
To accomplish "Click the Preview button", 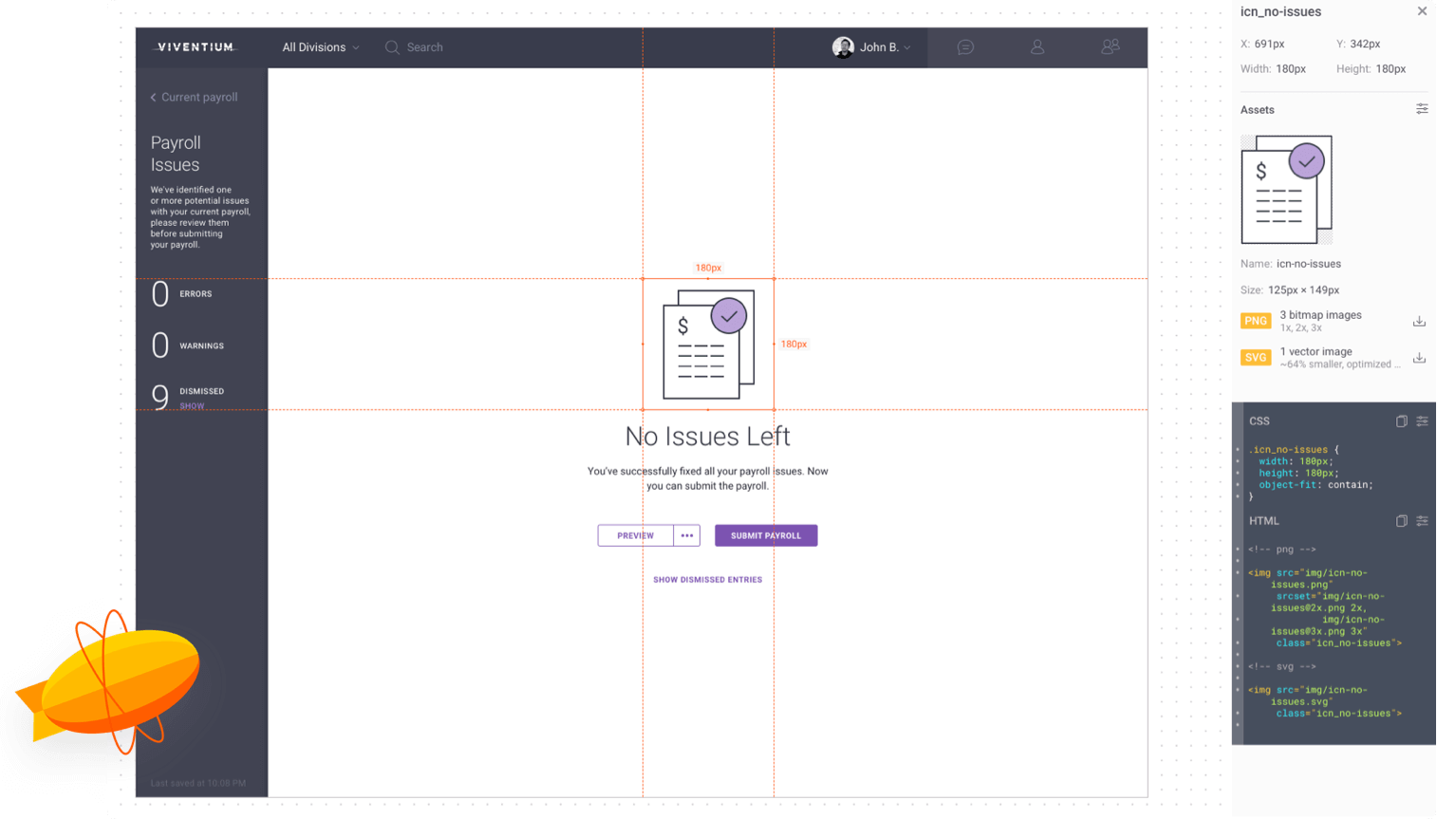I will tap(635, 536).
